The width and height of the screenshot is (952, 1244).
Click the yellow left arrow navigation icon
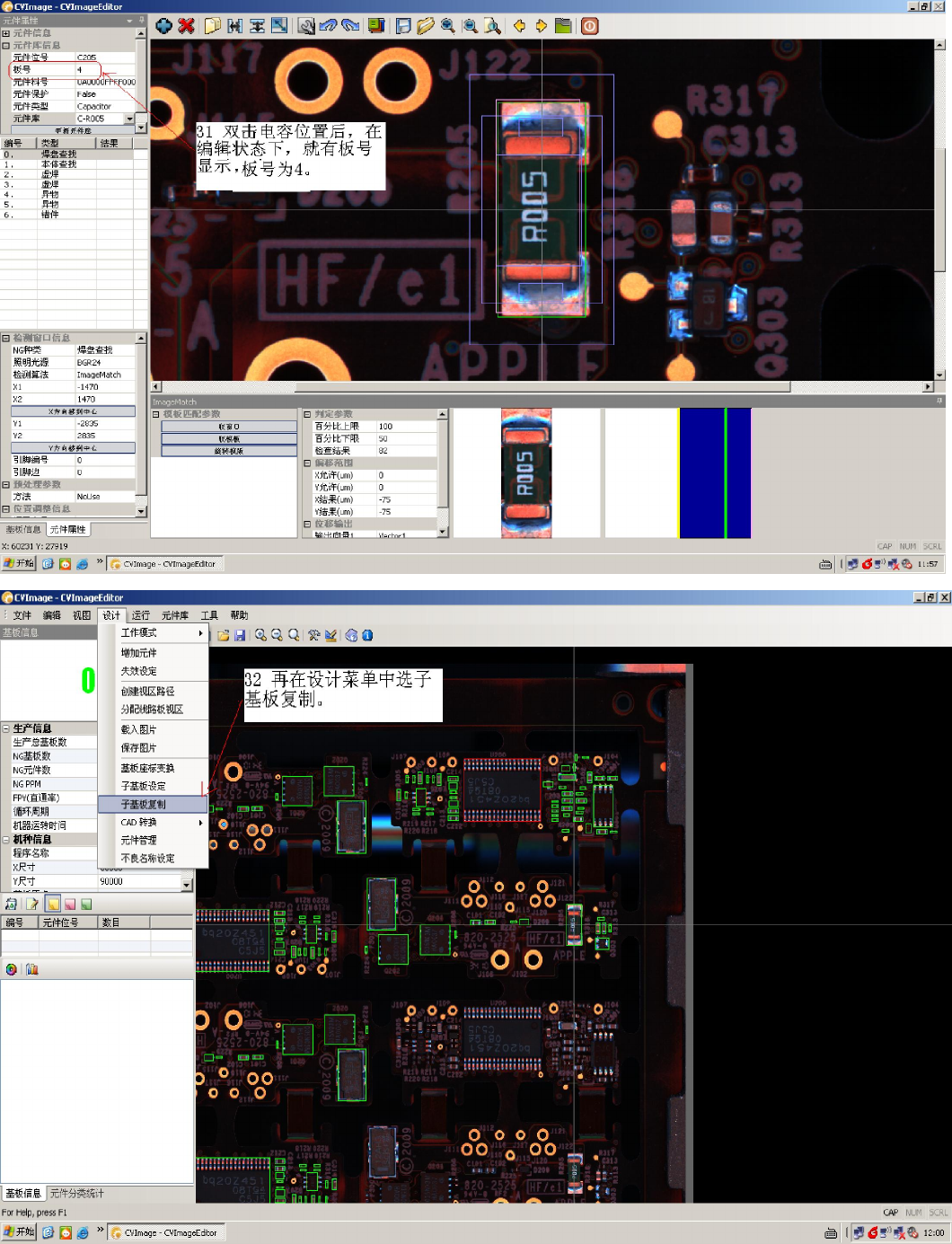point(519,26)
